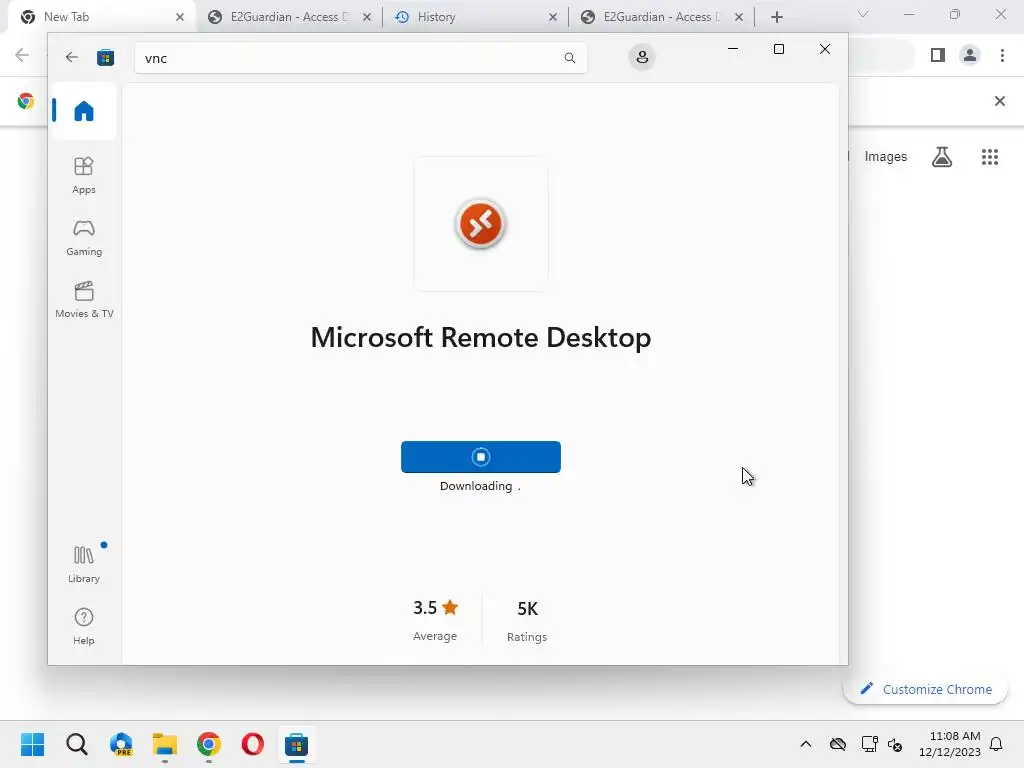
Task: Open the taskbar clock showing 11:08 AM
Action: coord(950,744)
